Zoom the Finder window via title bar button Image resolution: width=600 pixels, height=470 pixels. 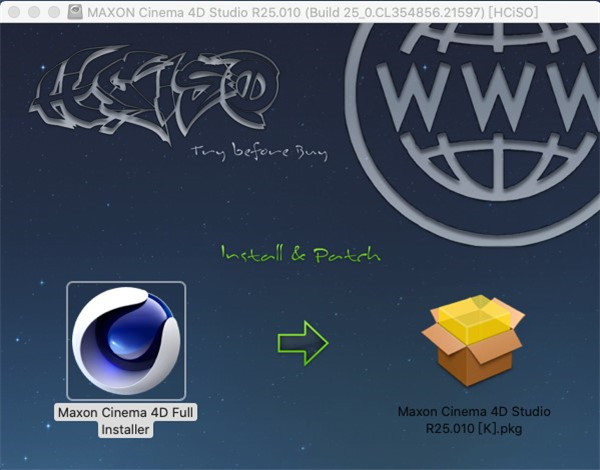pyautogui.click(x=54, y=12)
